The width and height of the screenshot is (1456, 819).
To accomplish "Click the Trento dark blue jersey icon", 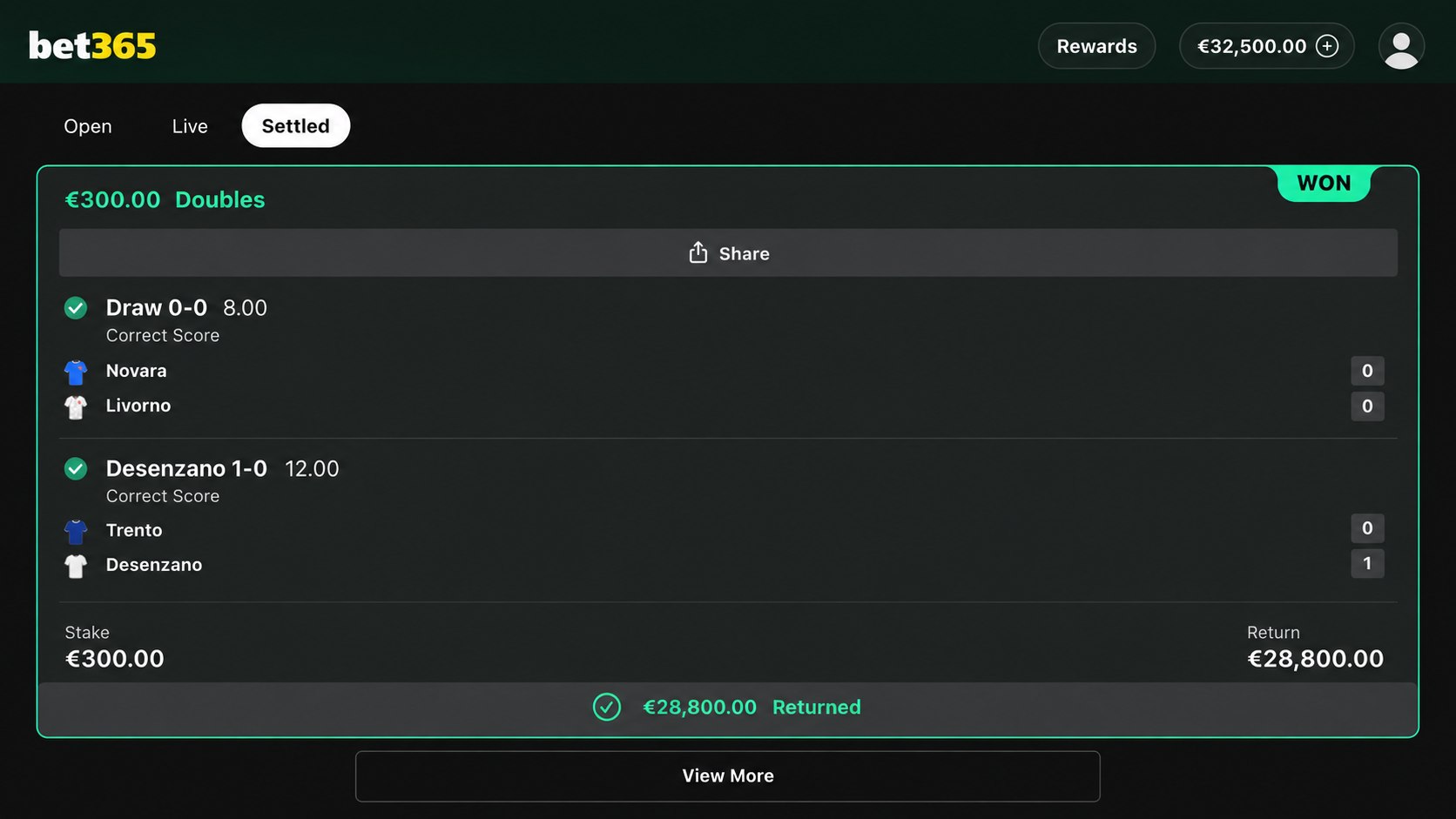I will tap(76, 531).
